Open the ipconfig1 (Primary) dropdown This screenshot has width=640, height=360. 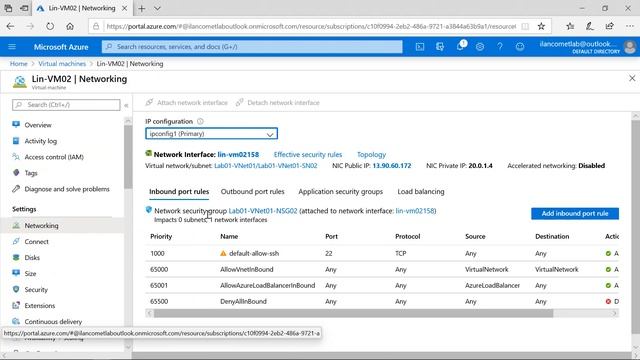(x=211, y=134)
